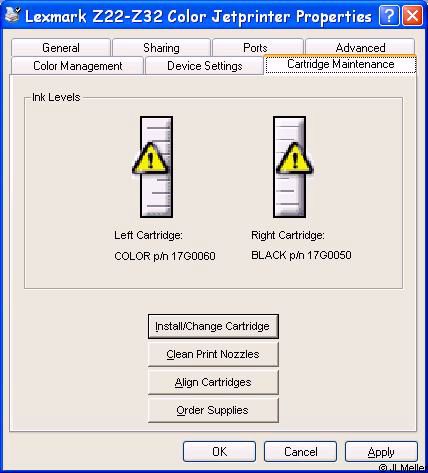The image size is (428, 473).
Task: Click the left cartridge warning triangle icon
Action: 150,158
